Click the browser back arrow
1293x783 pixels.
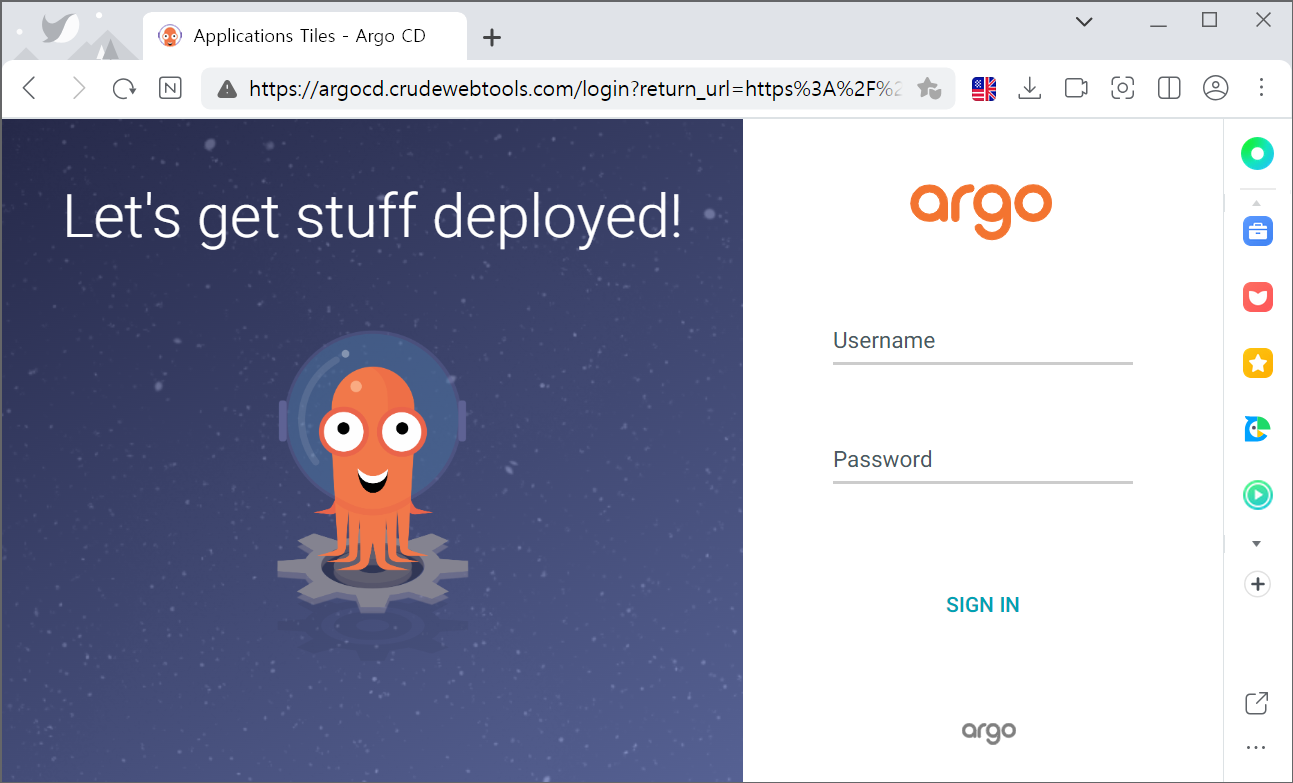coord(30,88)
